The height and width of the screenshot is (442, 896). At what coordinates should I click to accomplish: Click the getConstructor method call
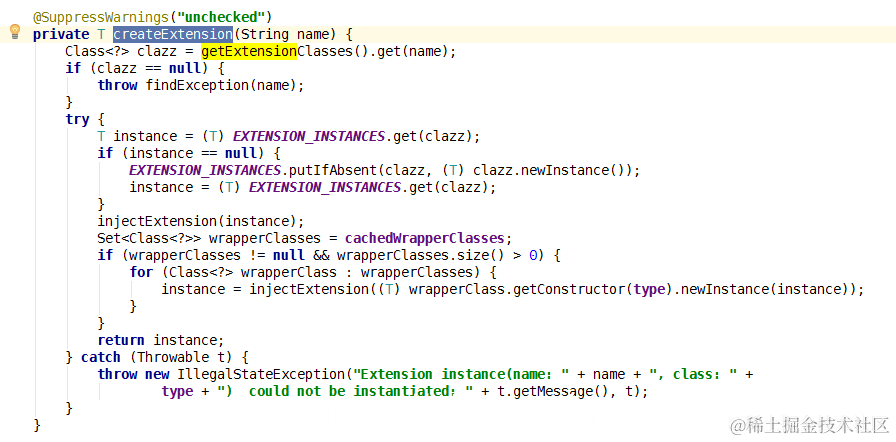(x=571, y=289)
